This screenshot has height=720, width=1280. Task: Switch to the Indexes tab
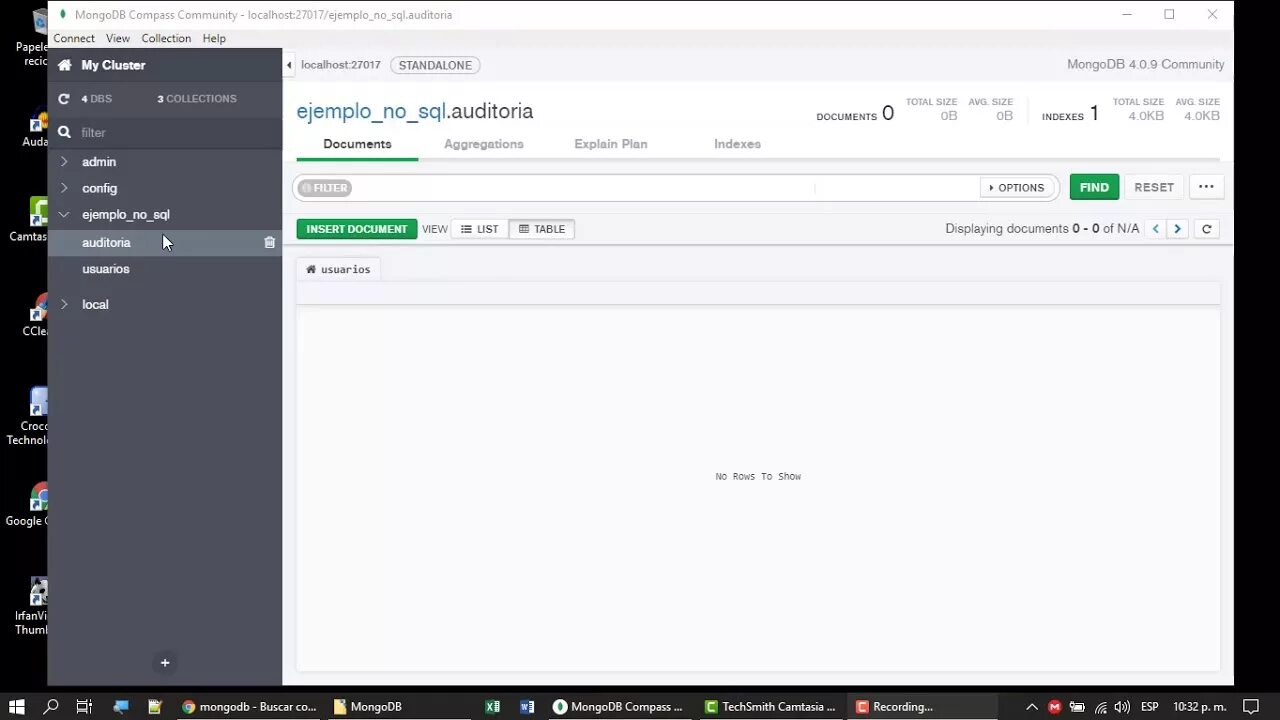(738, 144)
